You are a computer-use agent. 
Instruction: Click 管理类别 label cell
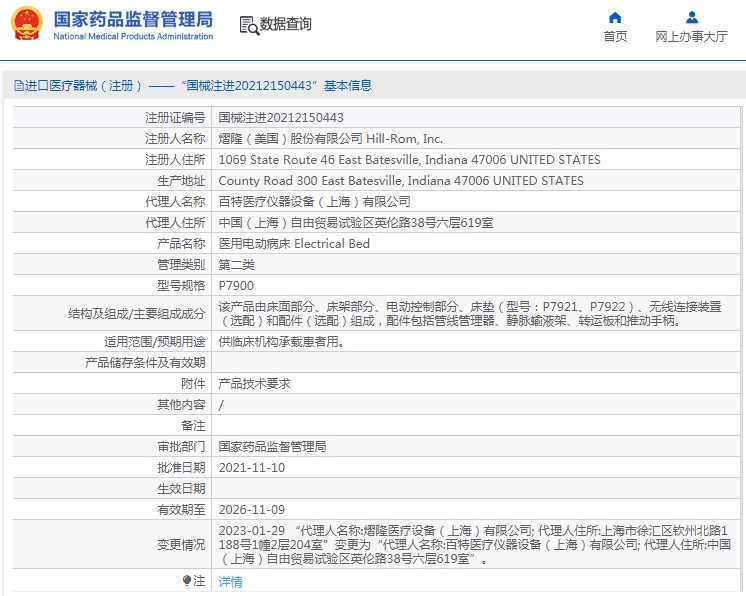pos(112,264)
